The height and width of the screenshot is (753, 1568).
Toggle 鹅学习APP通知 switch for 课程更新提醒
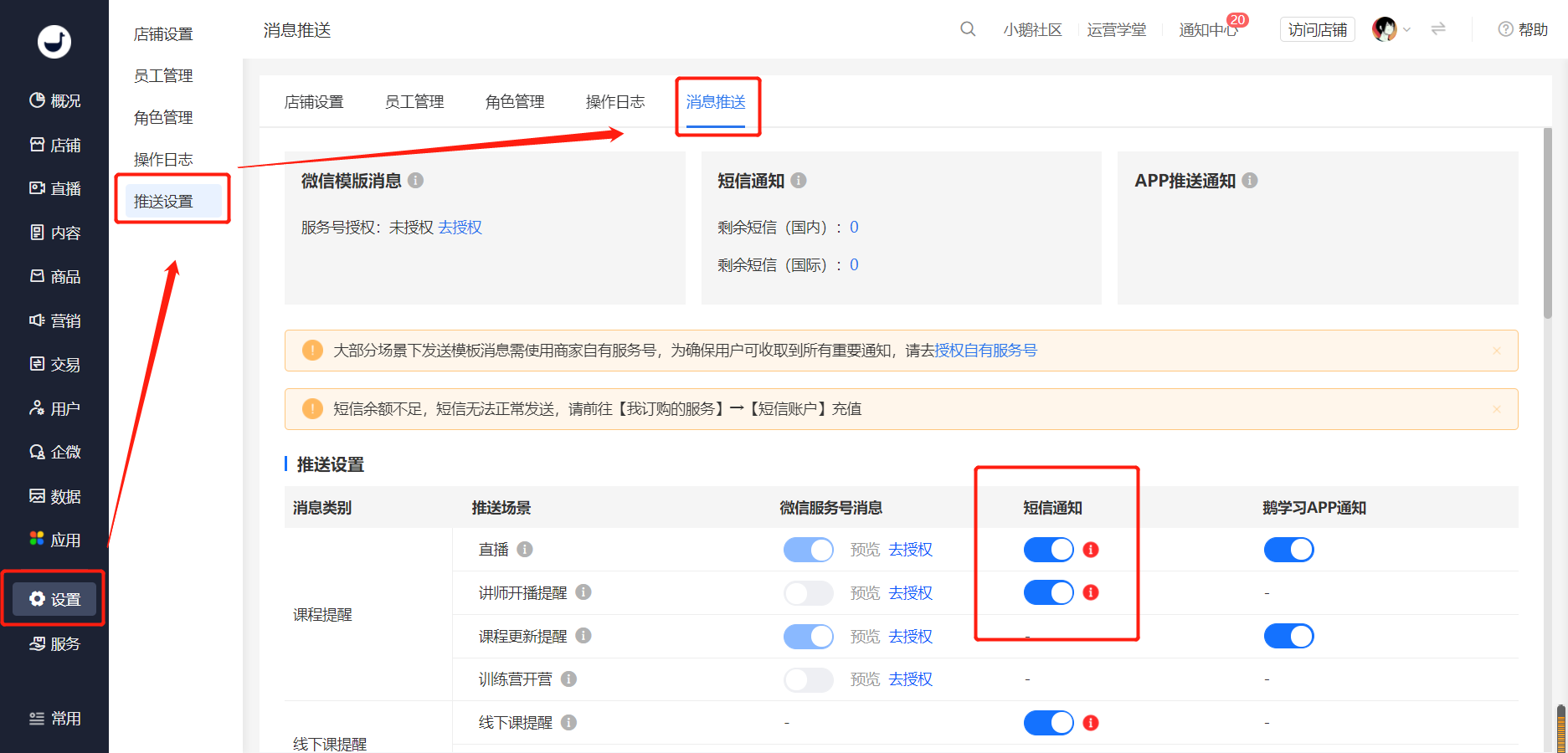click(x=1288, y=637)
